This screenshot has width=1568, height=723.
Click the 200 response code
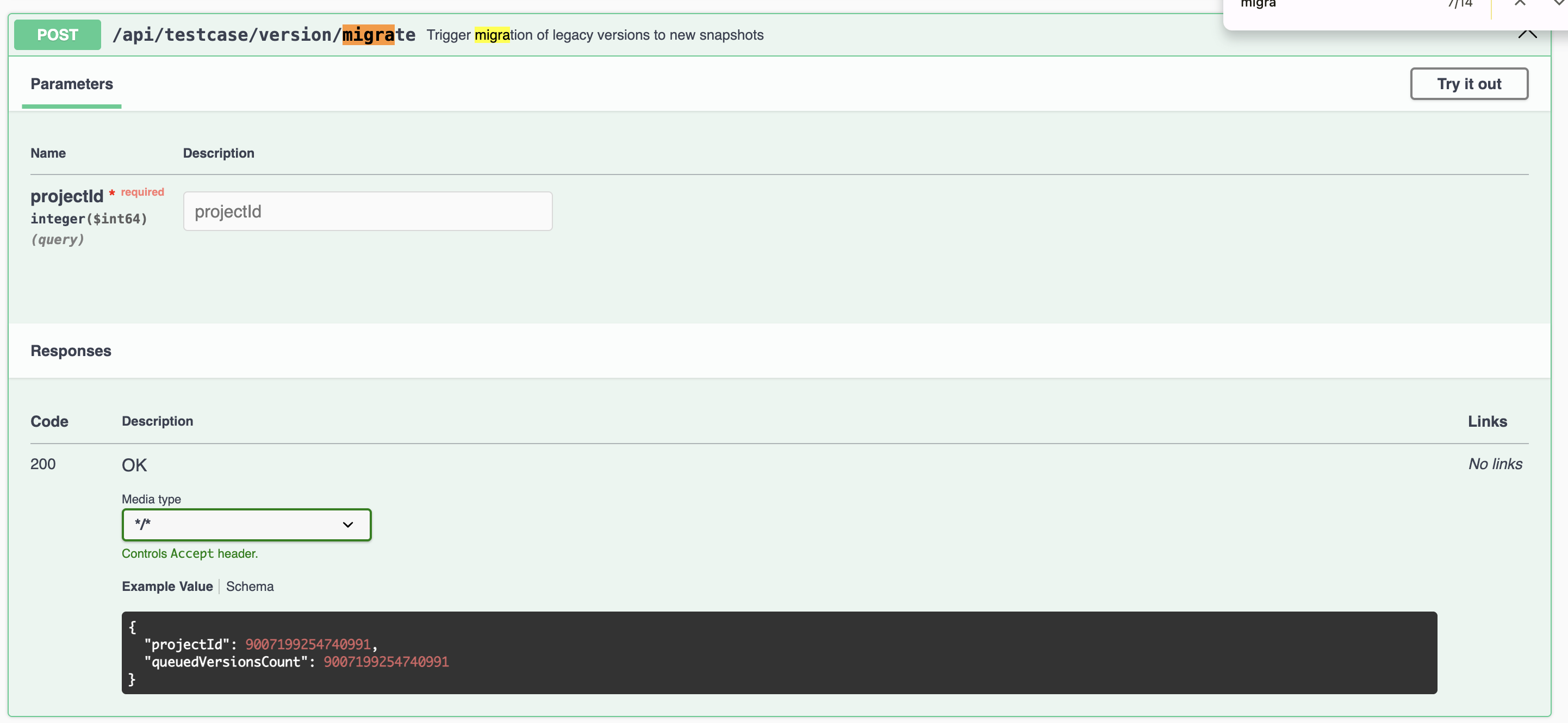pyautogui.click(x=42, y=464)
